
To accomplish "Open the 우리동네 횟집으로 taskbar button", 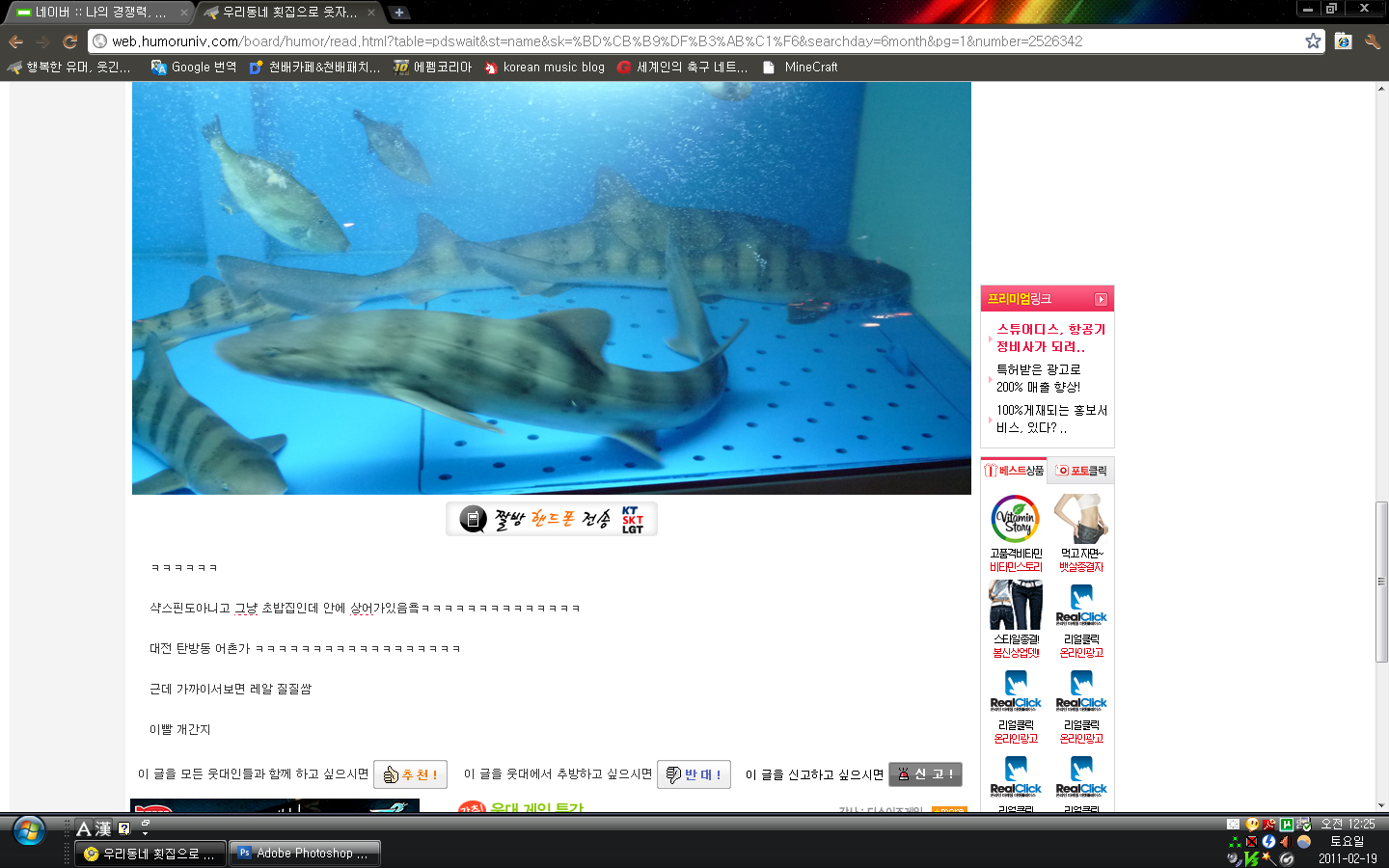I will pos(150,854).
